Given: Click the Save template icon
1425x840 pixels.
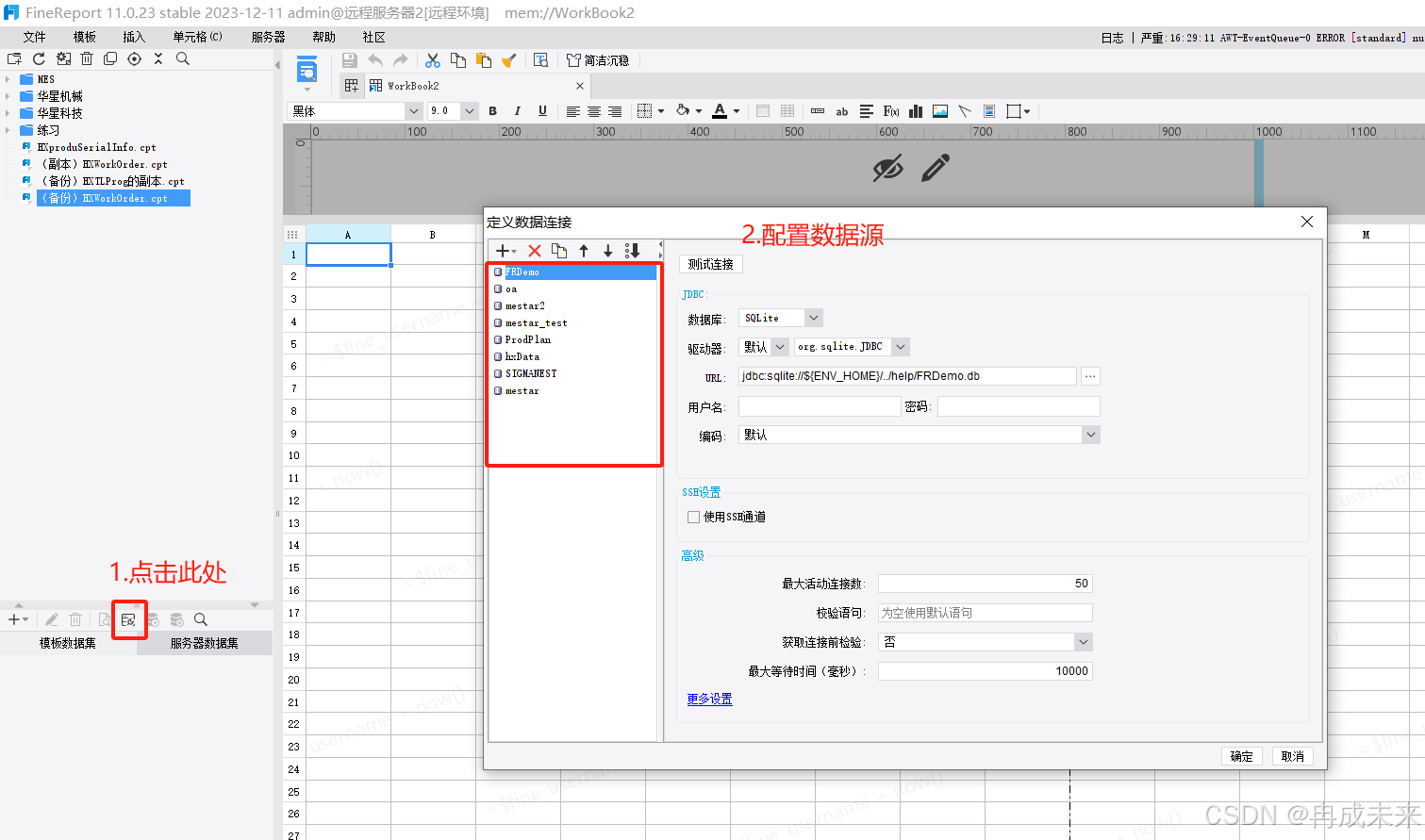Looking at the screenshot, I should pos(350,60).
